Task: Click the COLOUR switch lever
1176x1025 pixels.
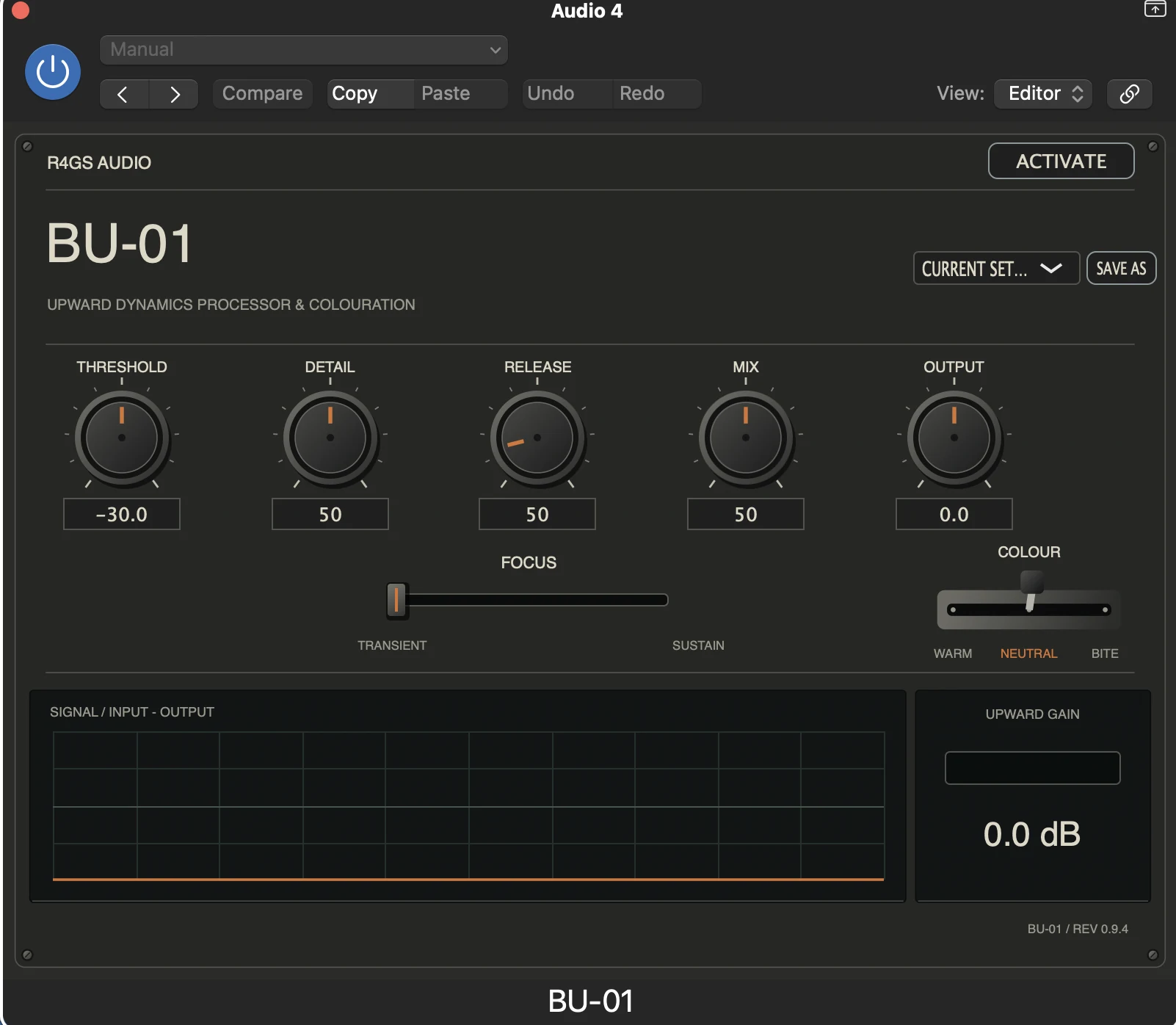Action: pyautogui.click(x=1031, y=591)
